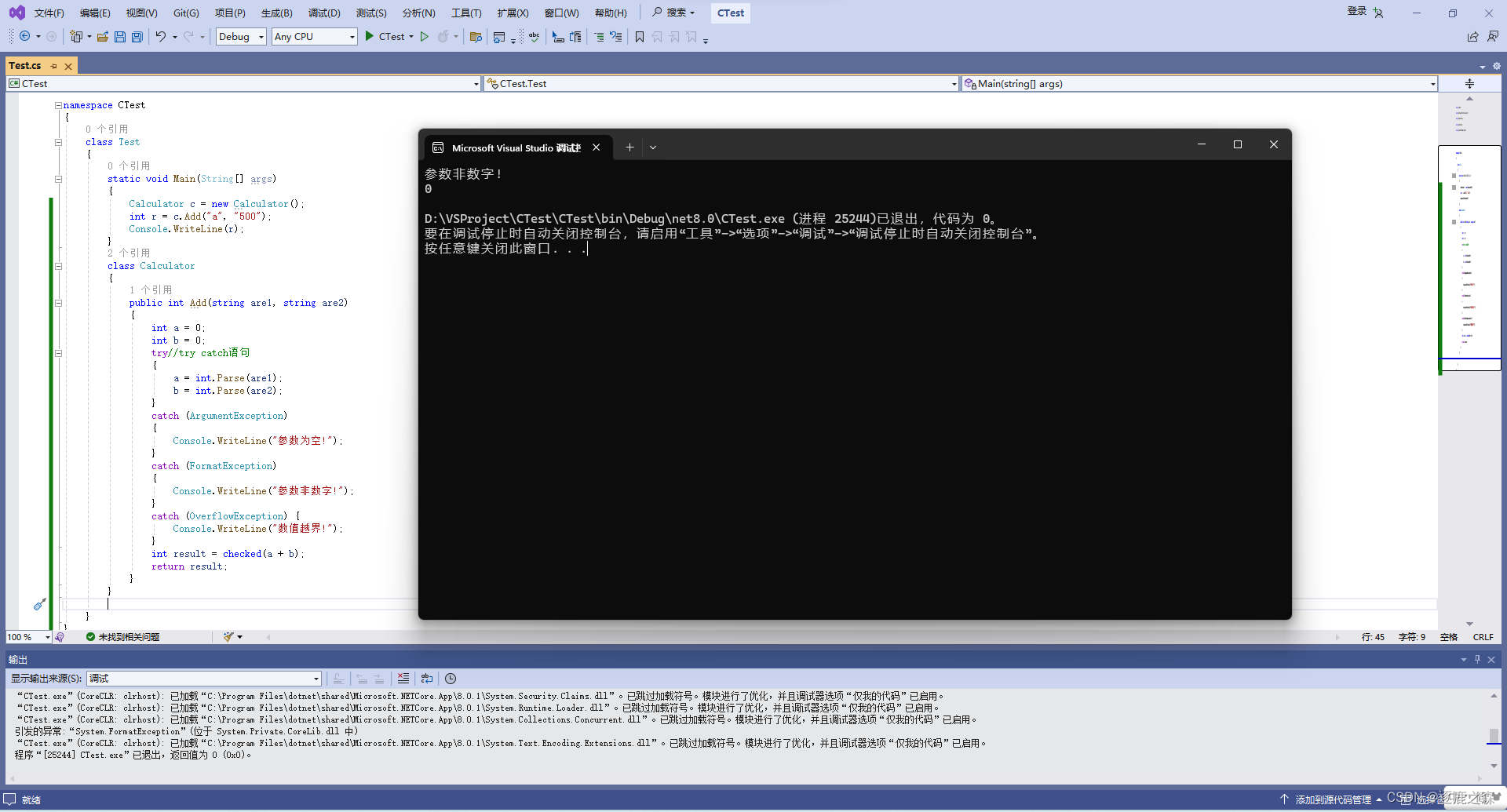Screen dimensions: 1507x812
Task: Open the Any CPU platform dropdown
Action: (314, 37)
